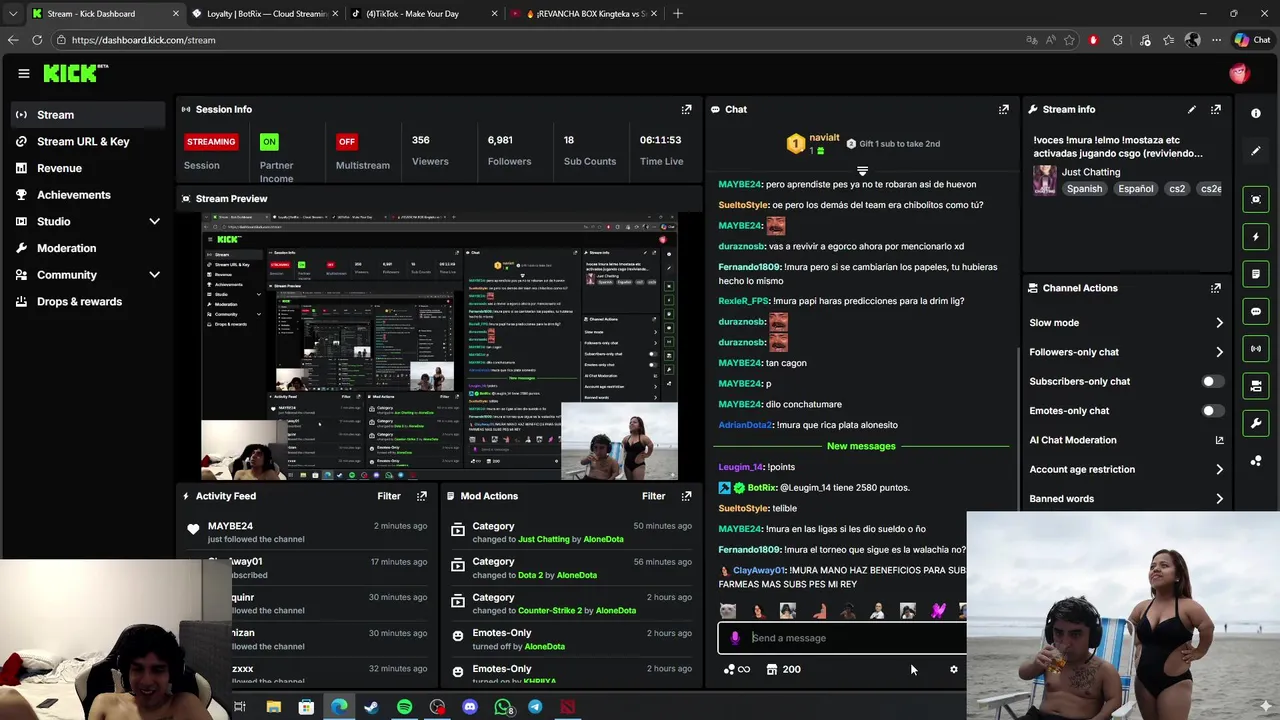The height and width of the screenshot is (720, 1280).
Task: Open Steam from the taskbar
Action: [x=371, y=707]
